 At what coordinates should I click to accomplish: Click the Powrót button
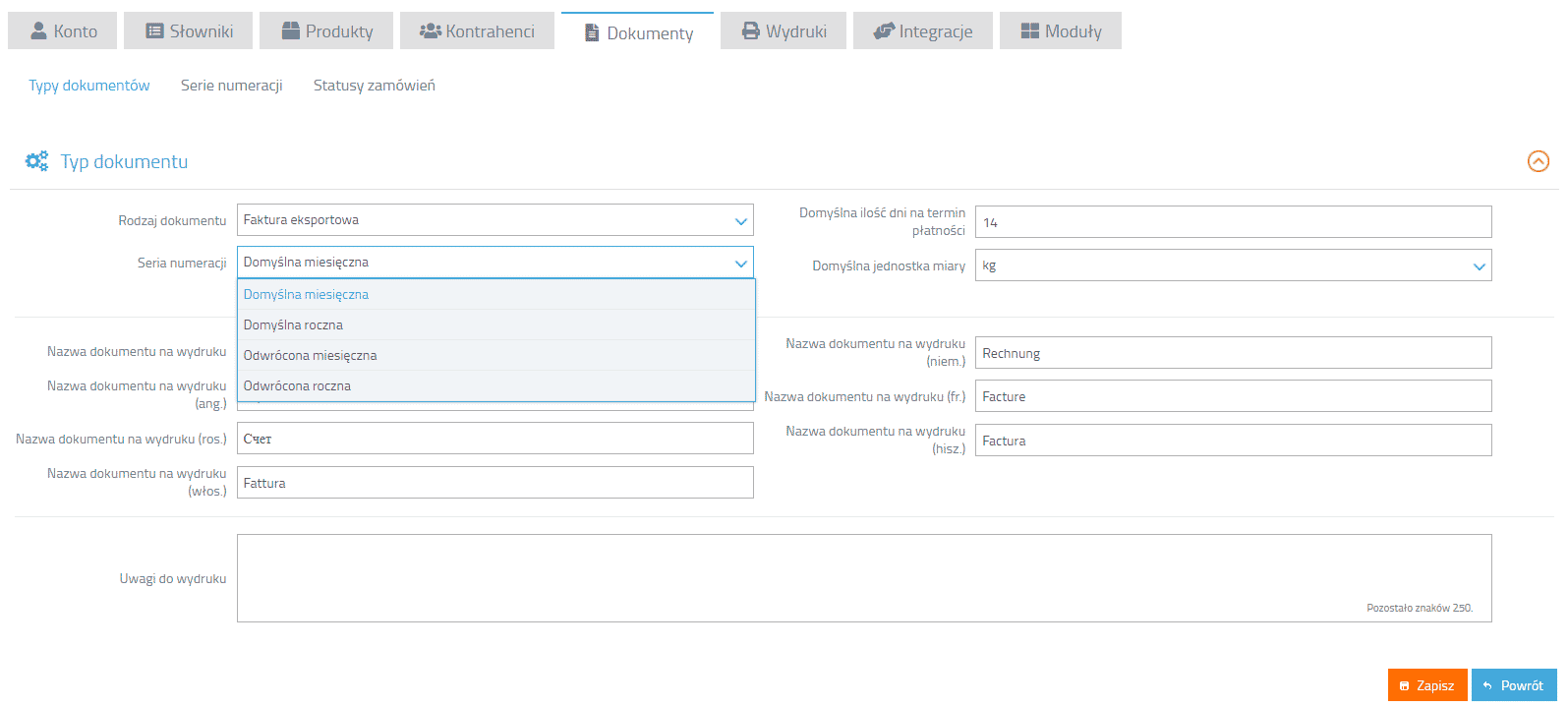pyautogui.click(x=1514, y=685)
